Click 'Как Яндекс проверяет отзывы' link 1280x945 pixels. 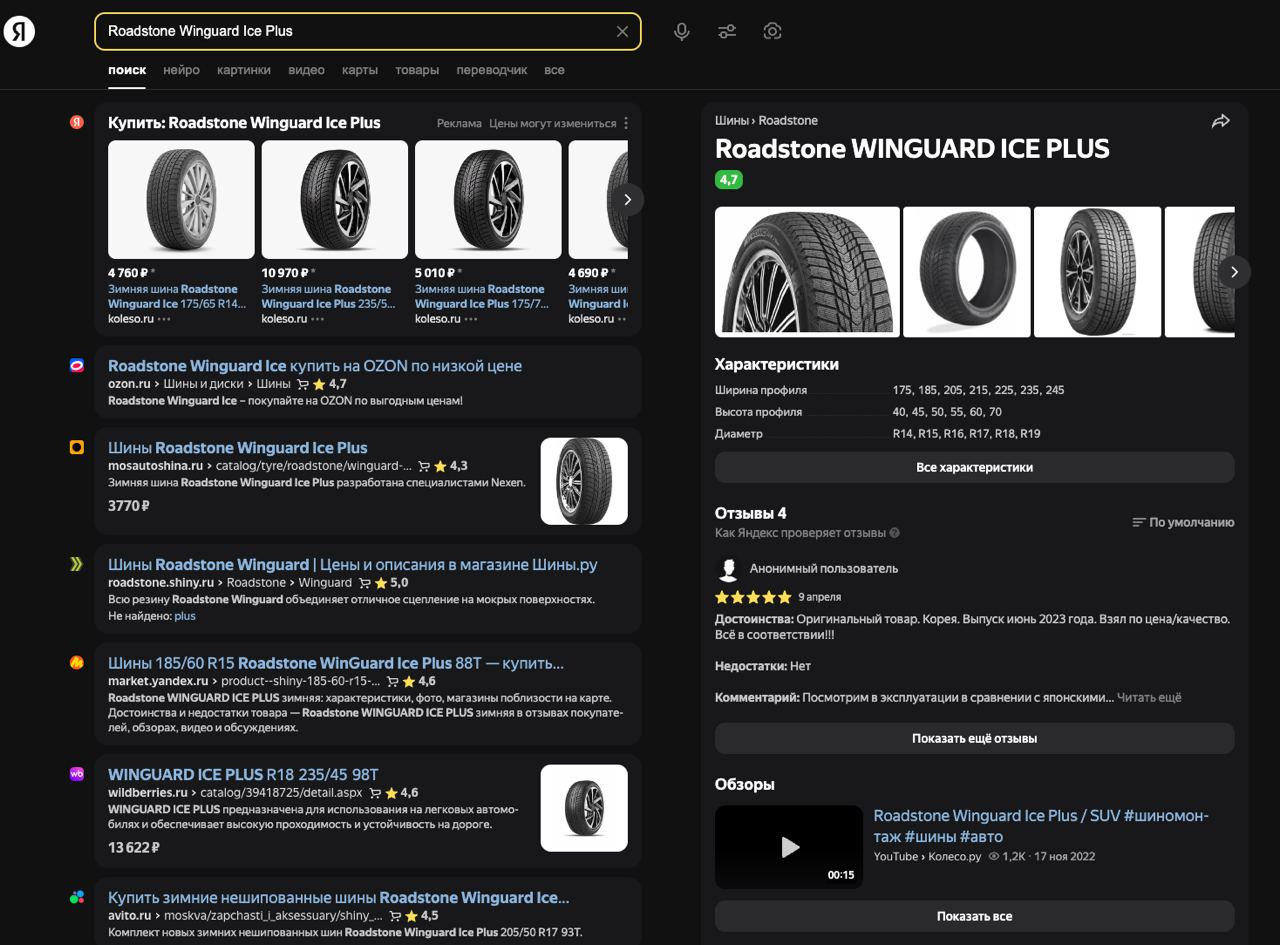point(800,533)
